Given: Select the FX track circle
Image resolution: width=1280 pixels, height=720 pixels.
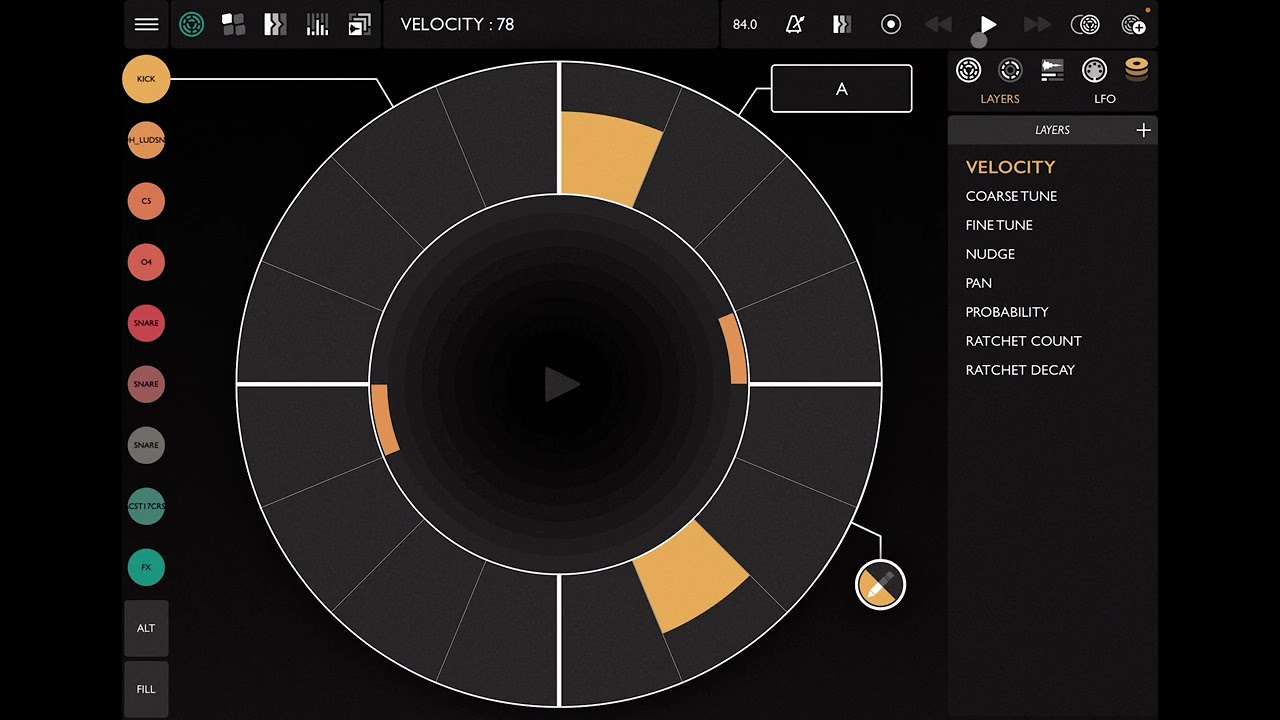Looking at the screenshot, I should pos(146,567).
